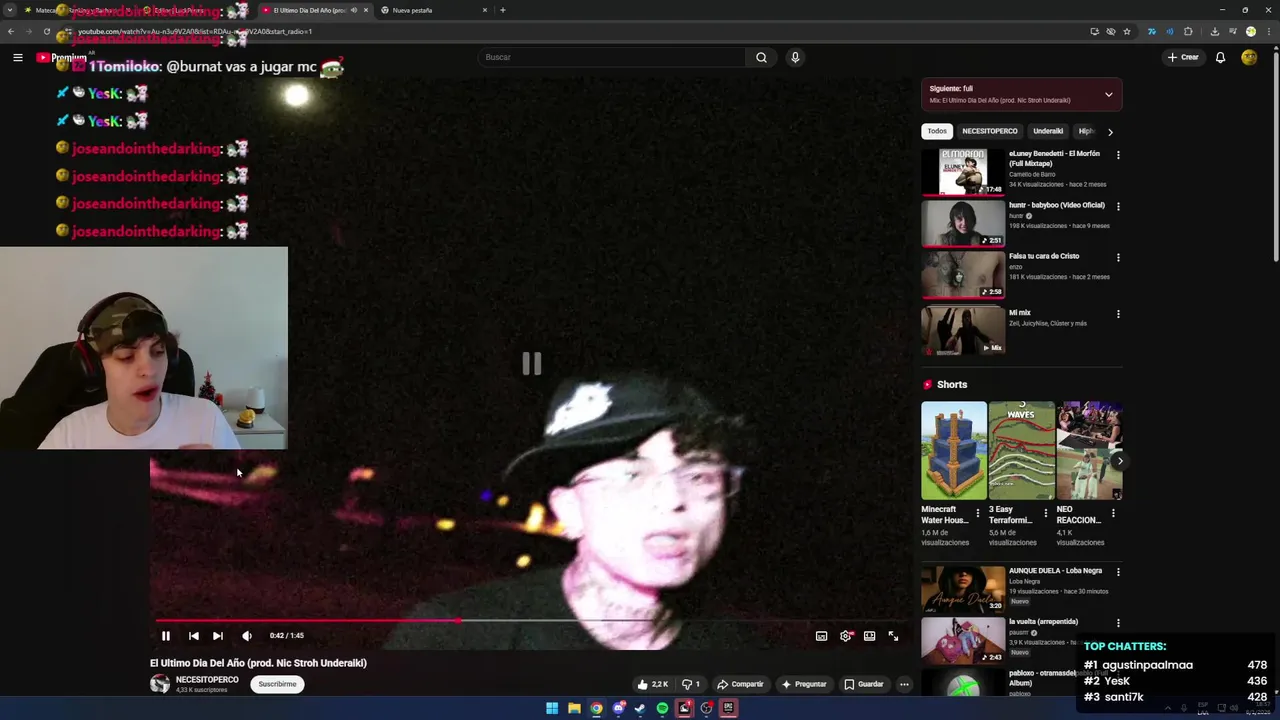Viewport: 1280px width, 720px height.
Task: Click Compartir to share the video
Action: pyautogui.click(x=740, y=684)
